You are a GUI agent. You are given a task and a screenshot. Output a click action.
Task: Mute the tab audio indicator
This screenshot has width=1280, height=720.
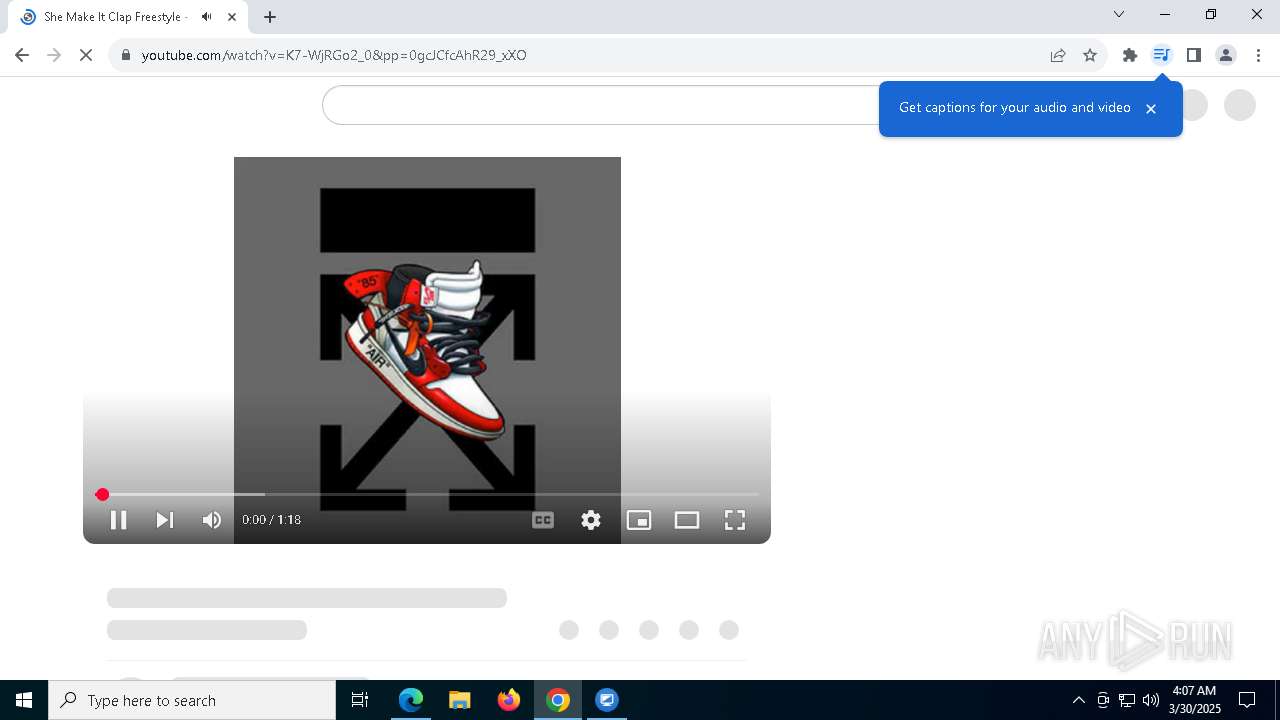tap(207, 17)
